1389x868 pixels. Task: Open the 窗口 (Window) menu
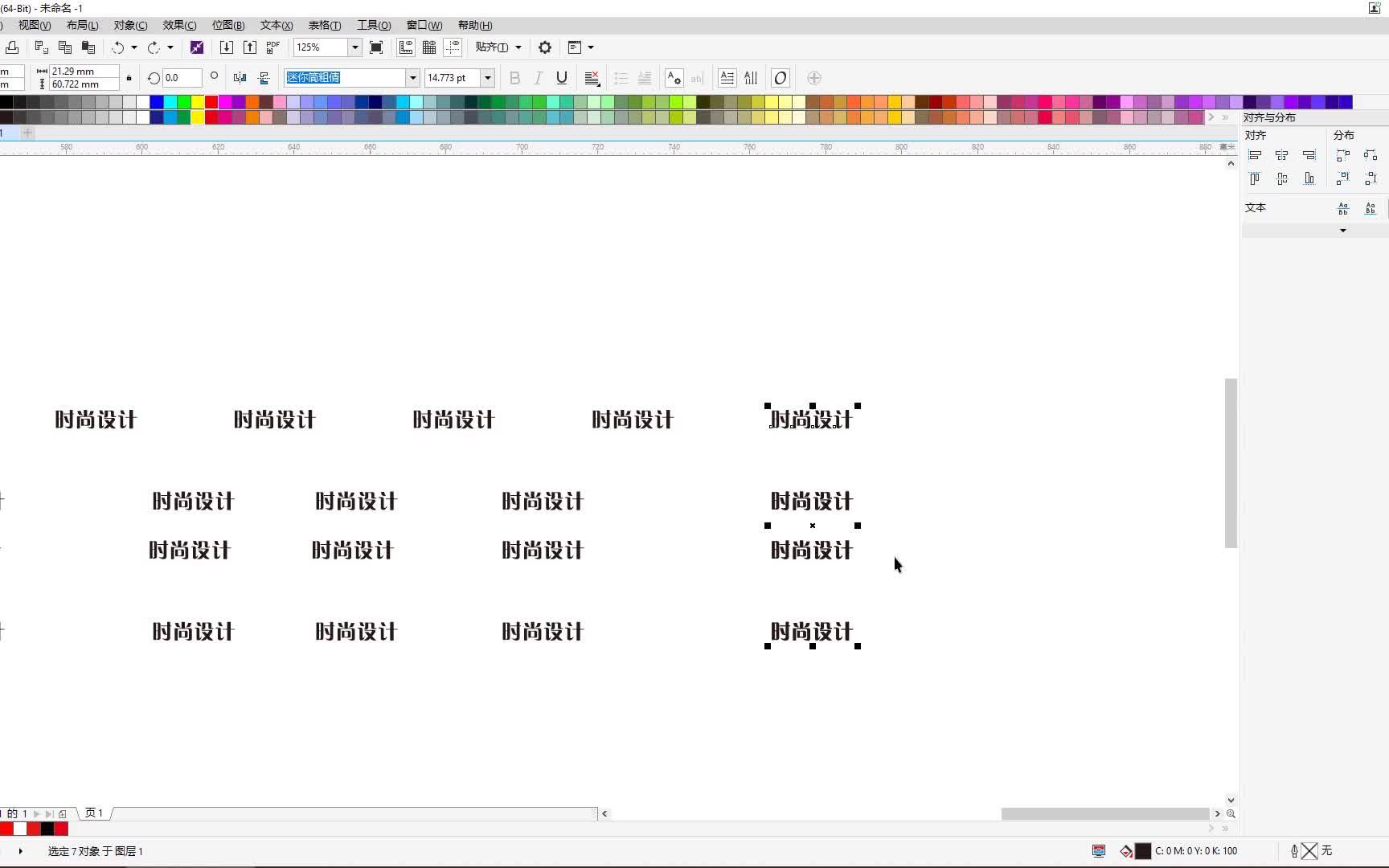424,26
